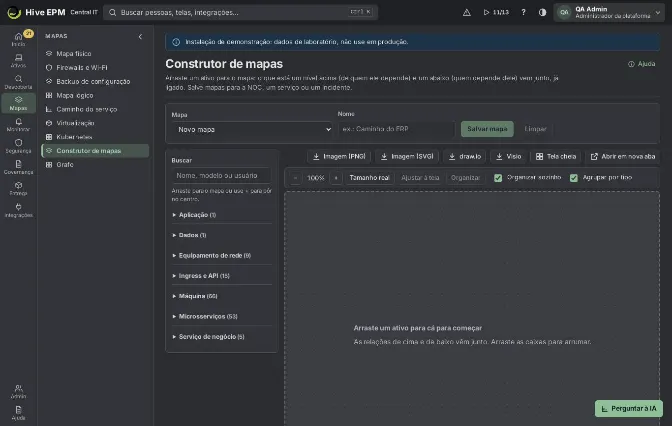672x426 pixels.
Task: Click the zoom in plus button
Action: click(336, 178)
